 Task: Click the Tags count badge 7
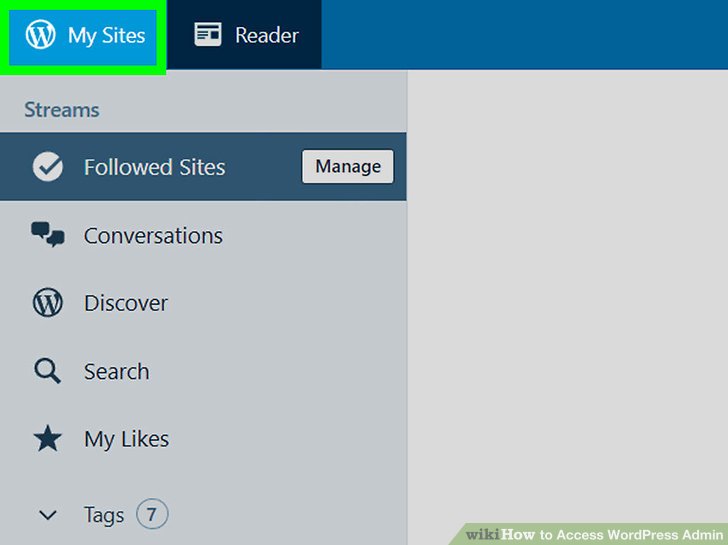(x=152, y=514)
